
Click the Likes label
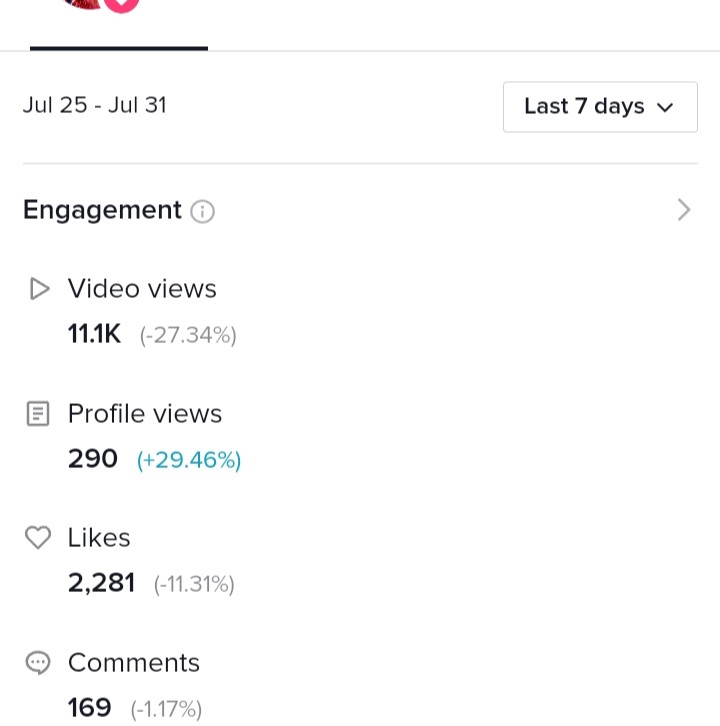pyautogui.click(x=99, y=538)
